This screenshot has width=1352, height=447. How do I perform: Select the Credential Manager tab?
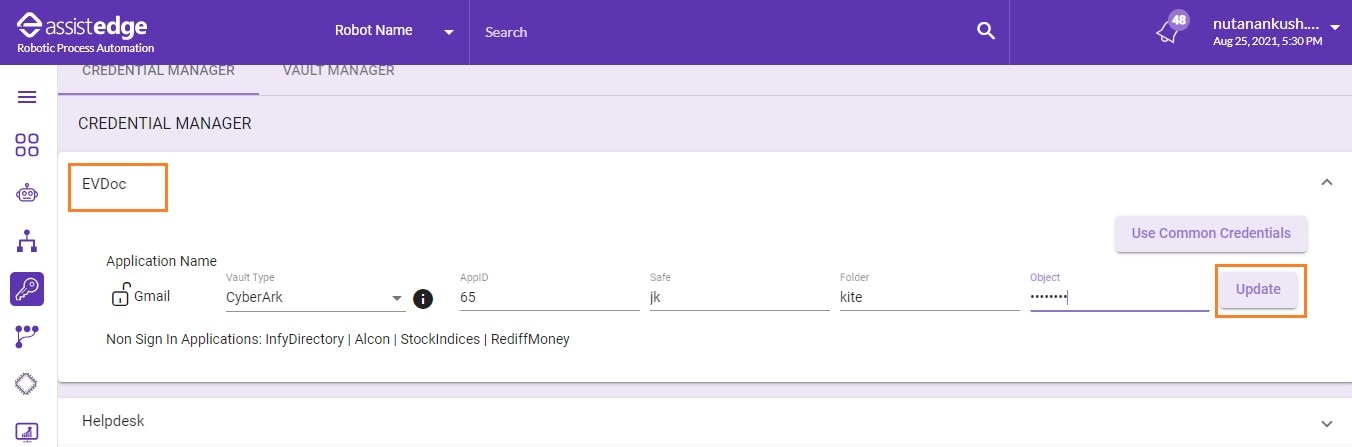click(158, 71)
